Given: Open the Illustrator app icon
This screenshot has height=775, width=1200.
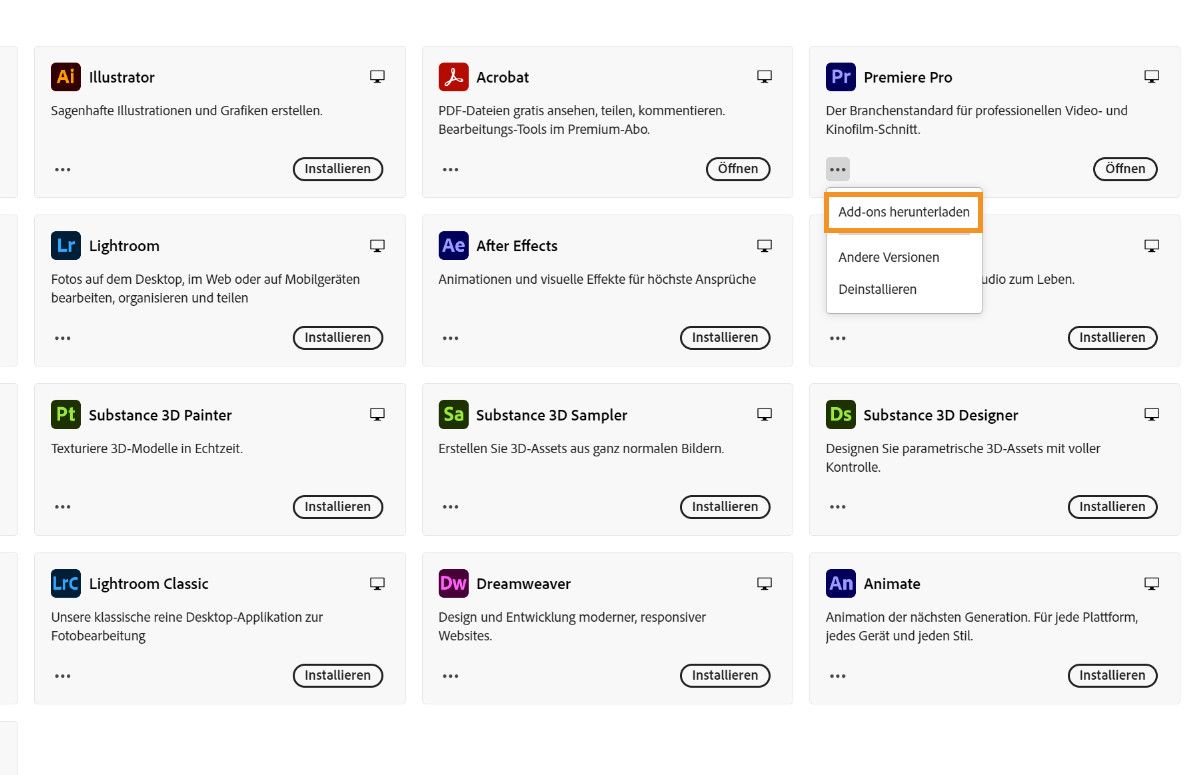Looking at the screenshot, I should pos(64,76).
